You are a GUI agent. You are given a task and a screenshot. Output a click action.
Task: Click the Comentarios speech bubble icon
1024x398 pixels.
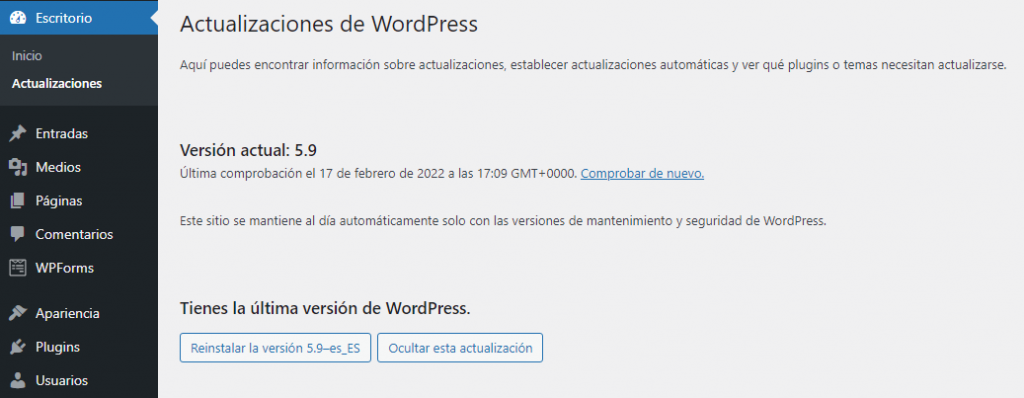pyautogui.click(x=18, y=234)
